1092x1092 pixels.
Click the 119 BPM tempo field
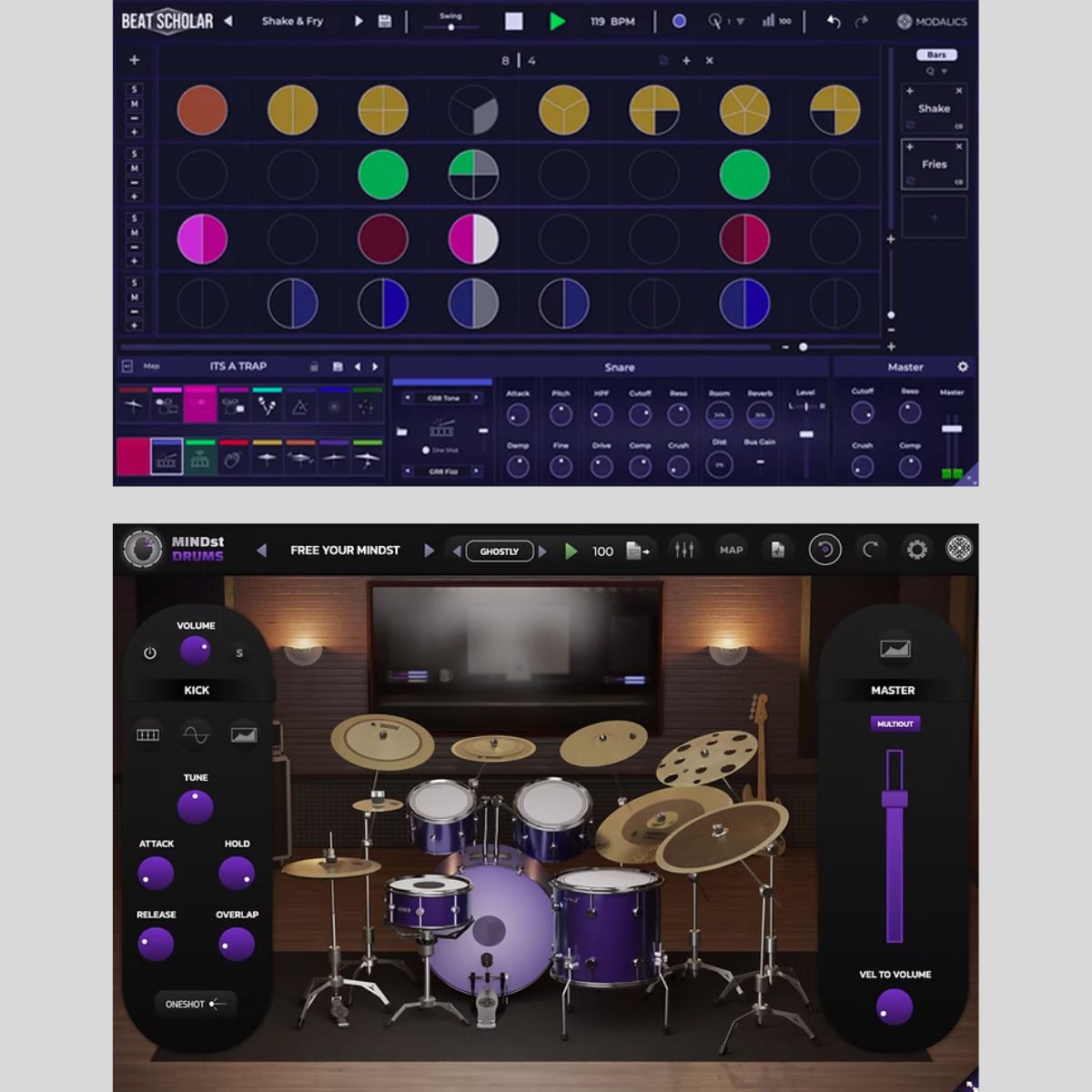click(612, 21)
